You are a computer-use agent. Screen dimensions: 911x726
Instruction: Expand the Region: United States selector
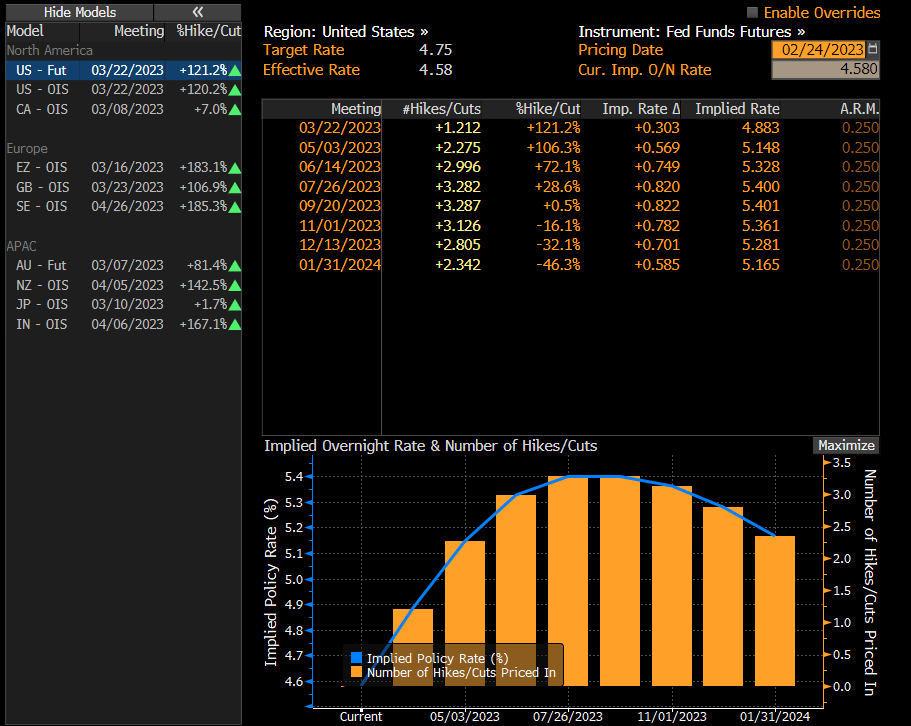coord(346,32)
